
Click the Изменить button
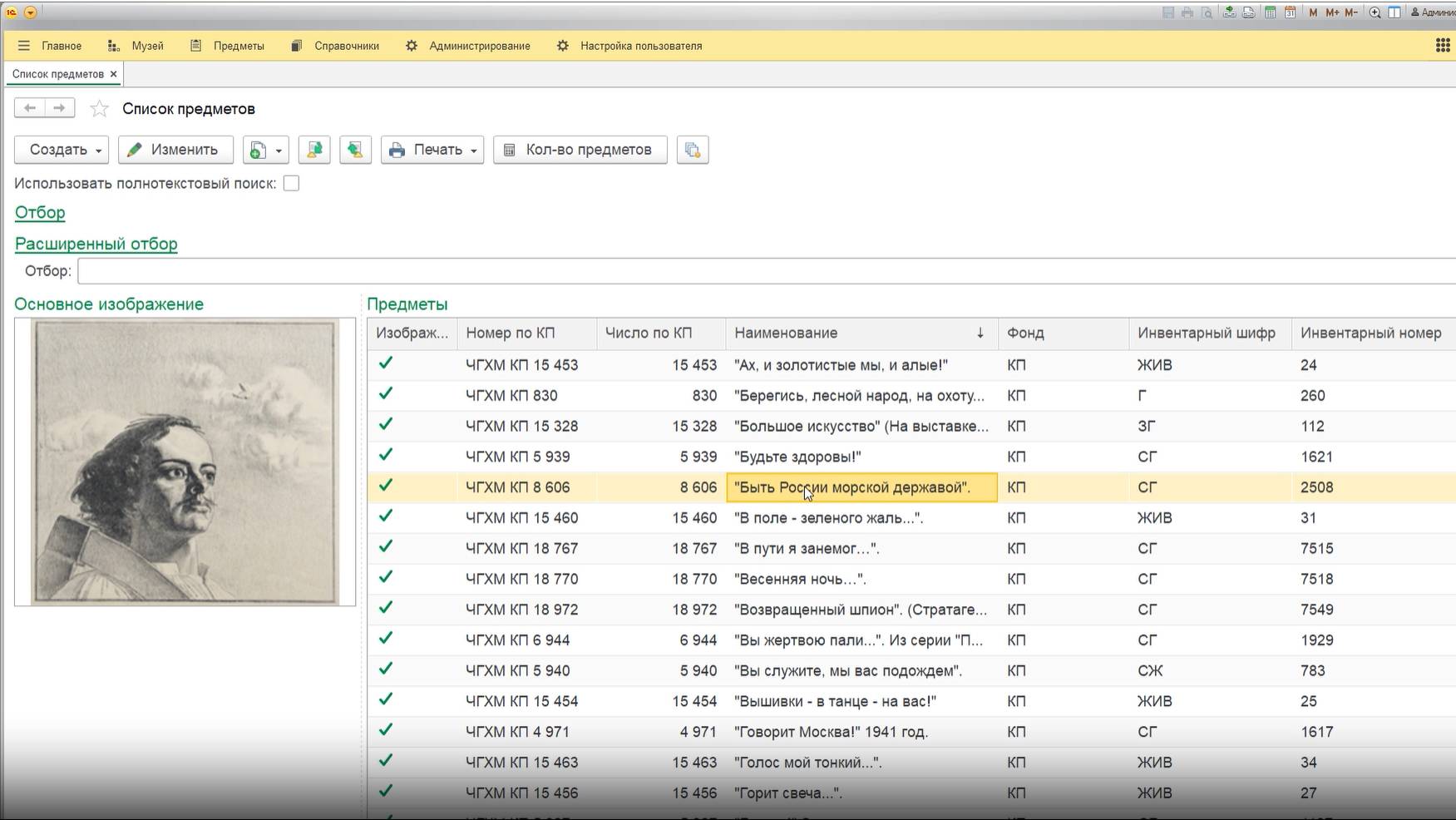pos(175,150)
